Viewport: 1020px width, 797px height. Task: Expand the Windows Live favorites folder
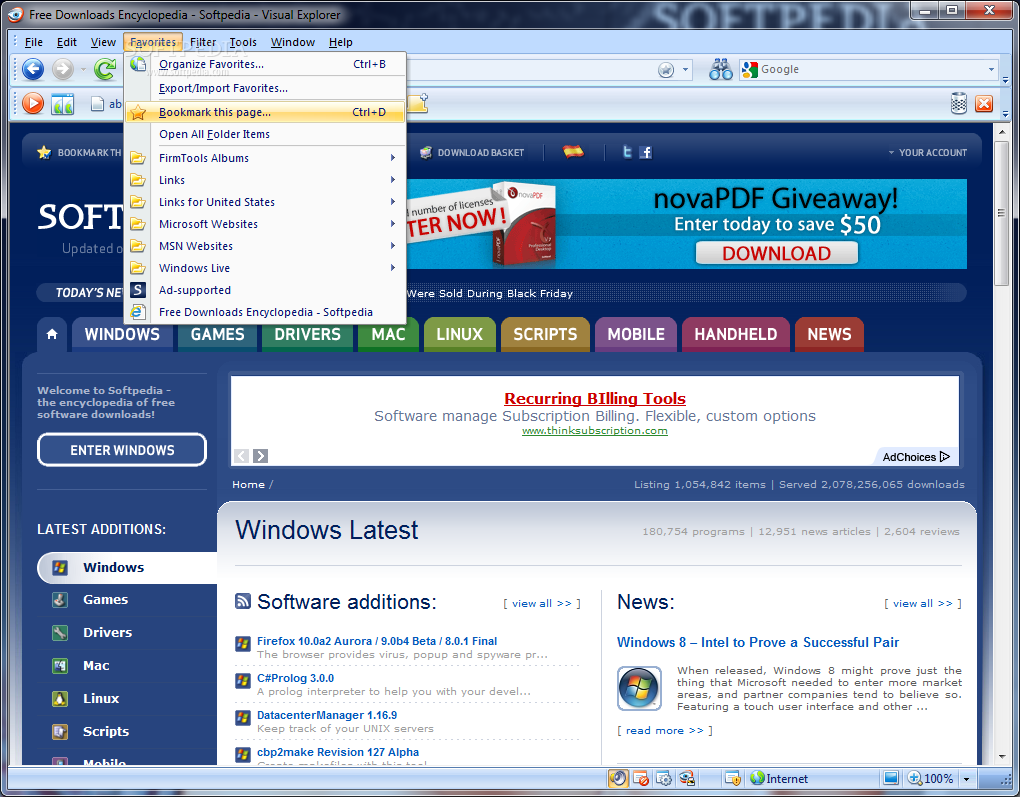point(265,268)
